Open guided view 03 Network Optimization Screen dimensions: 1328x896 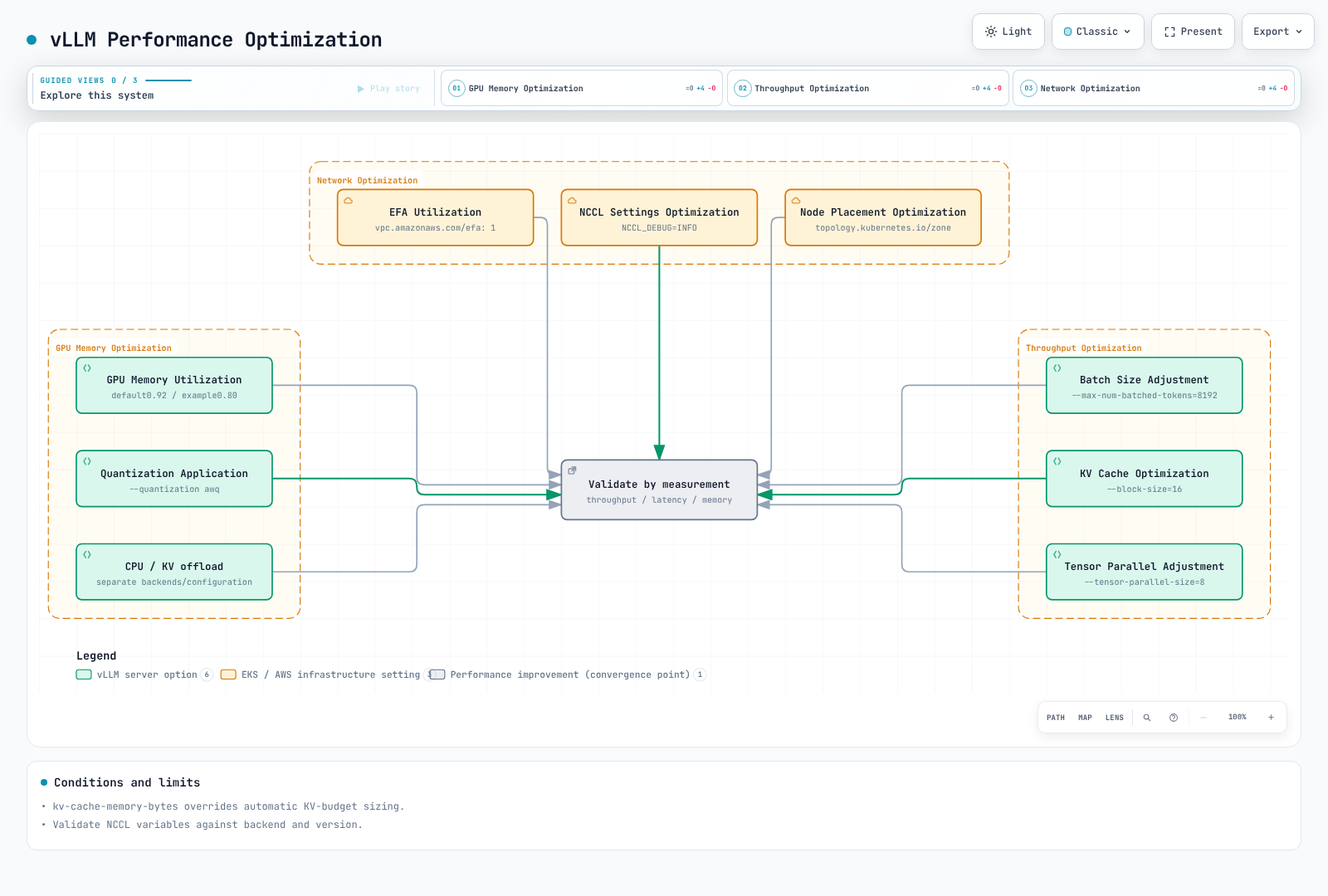pyautogui.click(x=1153, y=88)
